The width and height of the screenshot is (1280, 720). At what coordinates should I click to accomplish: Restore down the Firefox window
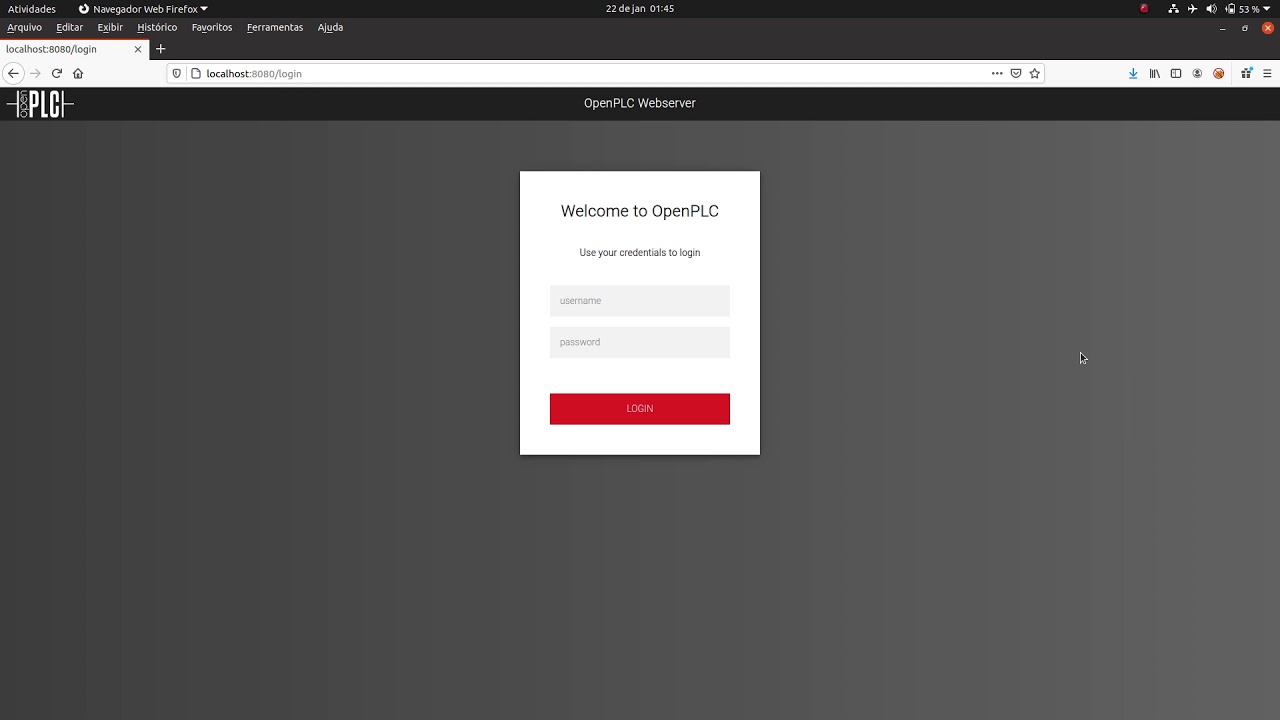coord(1245,28)
